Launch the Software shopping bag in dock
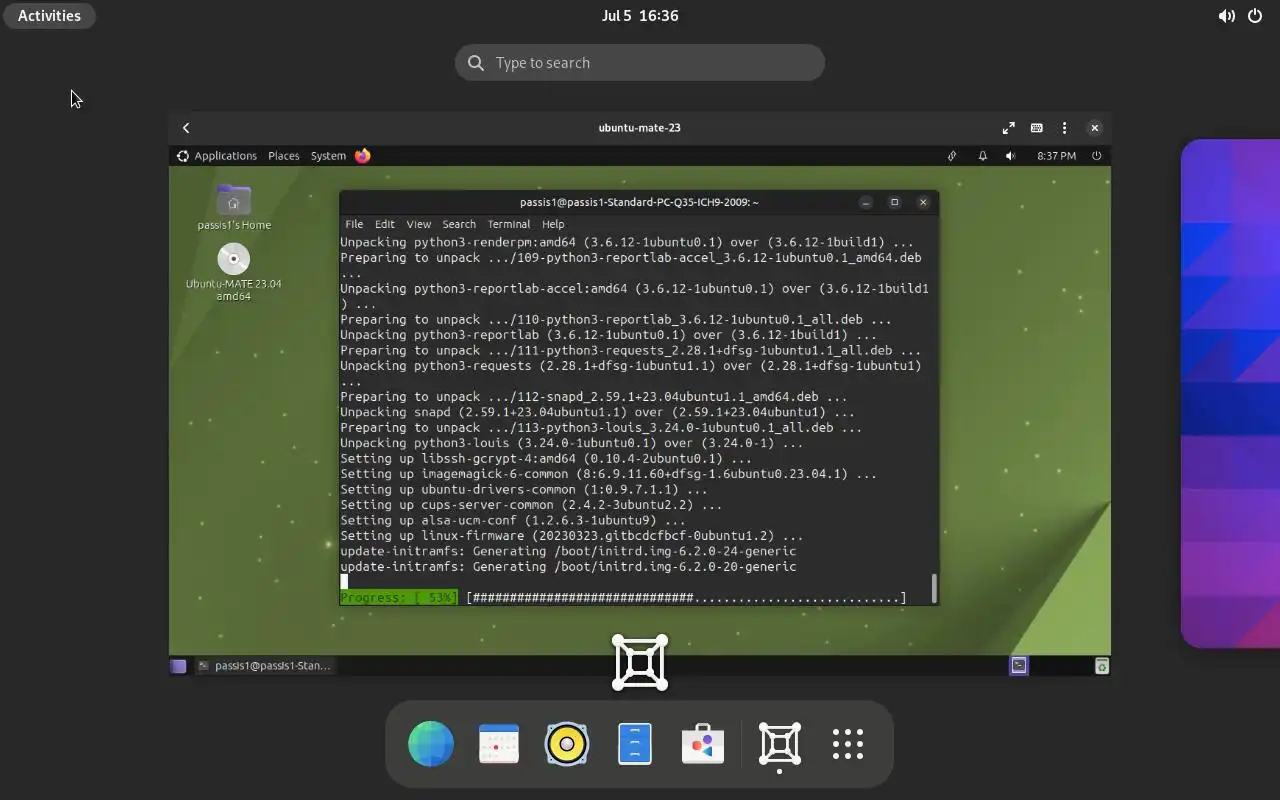 (x=703, y=744)
